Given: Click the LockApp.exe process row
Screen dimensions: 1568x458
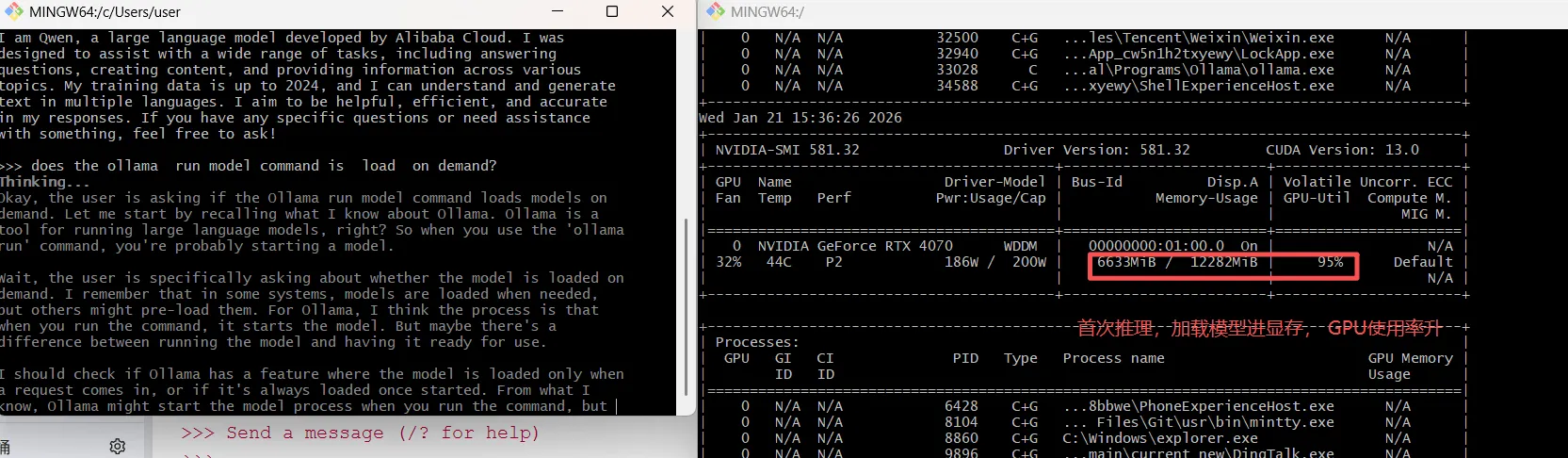Looking at the screenshot, I should pos(1083,54).
